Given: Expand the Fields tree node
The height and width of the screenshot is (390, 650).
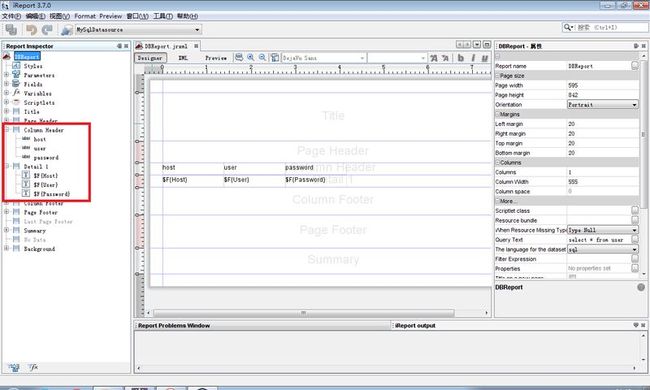Looking at the screenshot, I should tap(6, 84).
